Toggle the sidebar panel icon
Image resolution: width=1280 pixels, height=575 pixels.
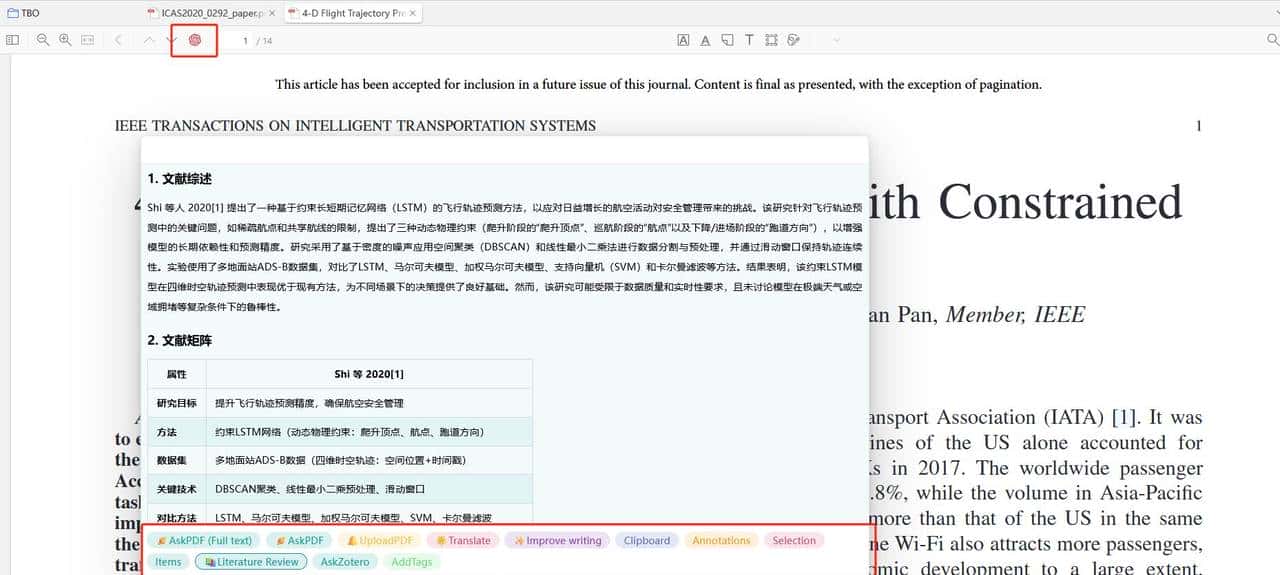(12, 40)
